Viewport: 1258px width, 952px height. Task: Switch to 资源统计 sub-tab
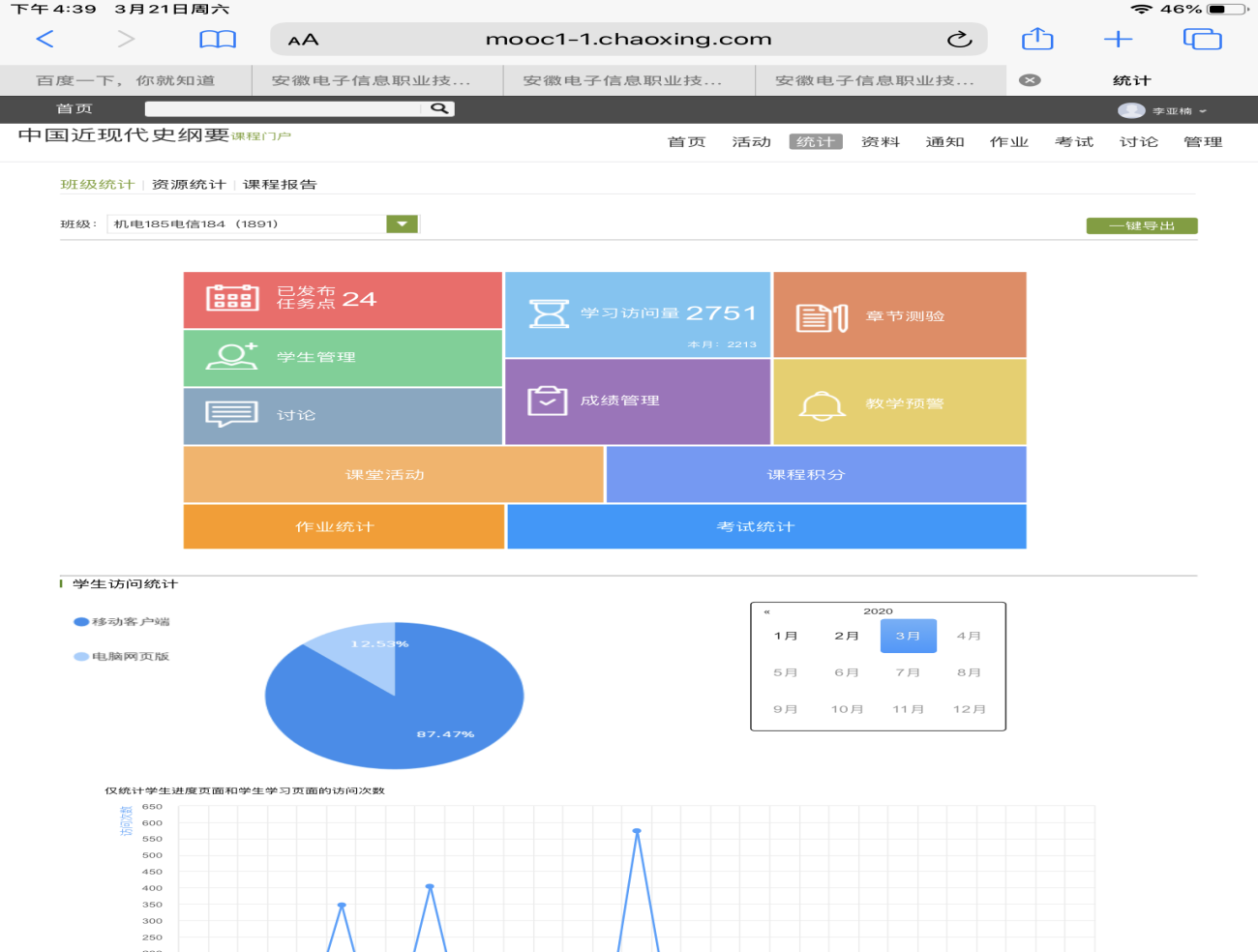[189, 184]
